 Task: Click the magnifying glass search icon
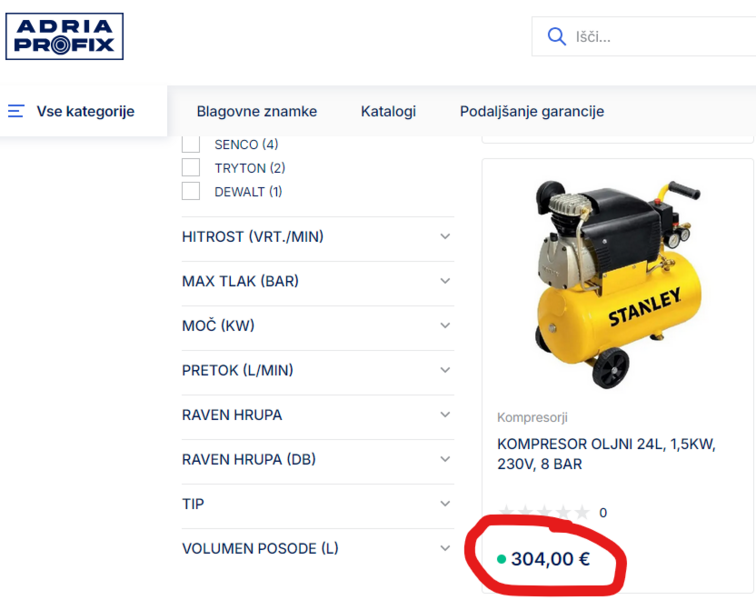tap(556, 37)
